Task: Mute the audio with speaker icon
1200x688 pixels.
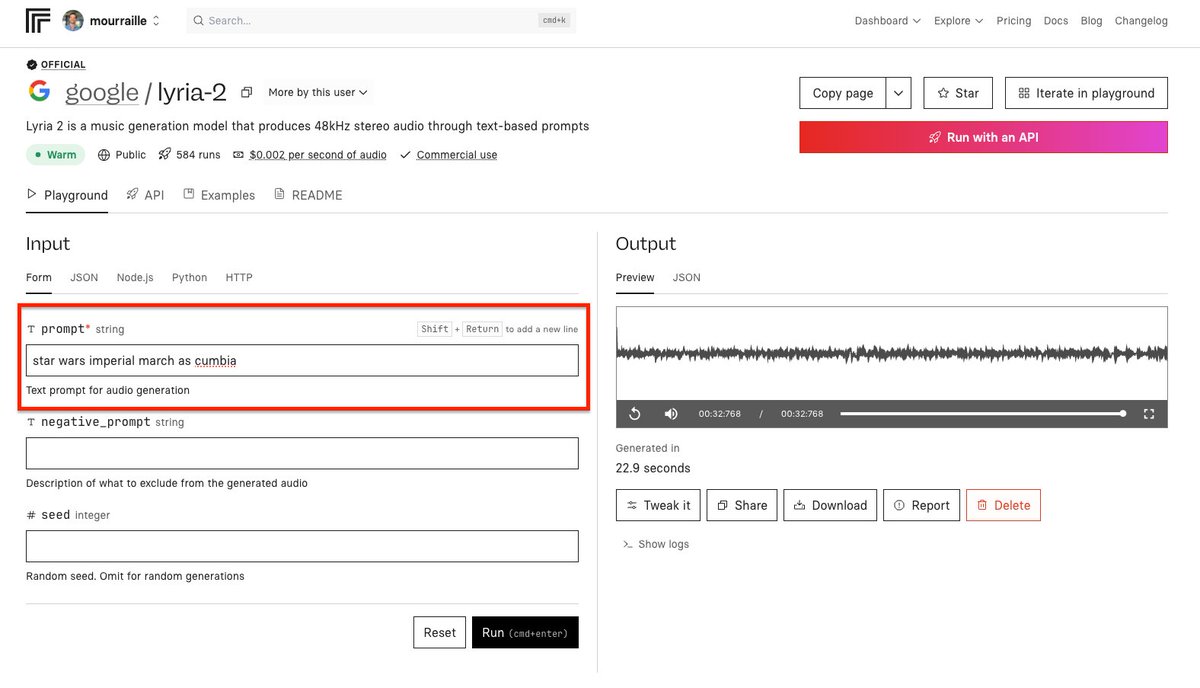Action: click(x=671, y=414)
